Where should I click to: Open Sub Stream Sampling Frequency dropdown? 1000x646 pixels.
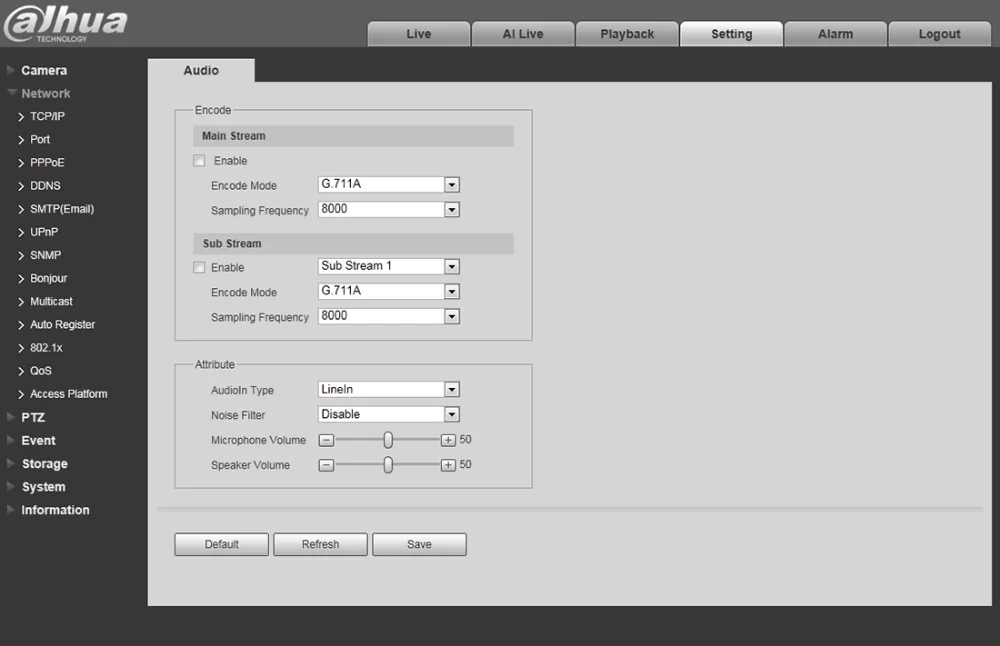point(388,316)
